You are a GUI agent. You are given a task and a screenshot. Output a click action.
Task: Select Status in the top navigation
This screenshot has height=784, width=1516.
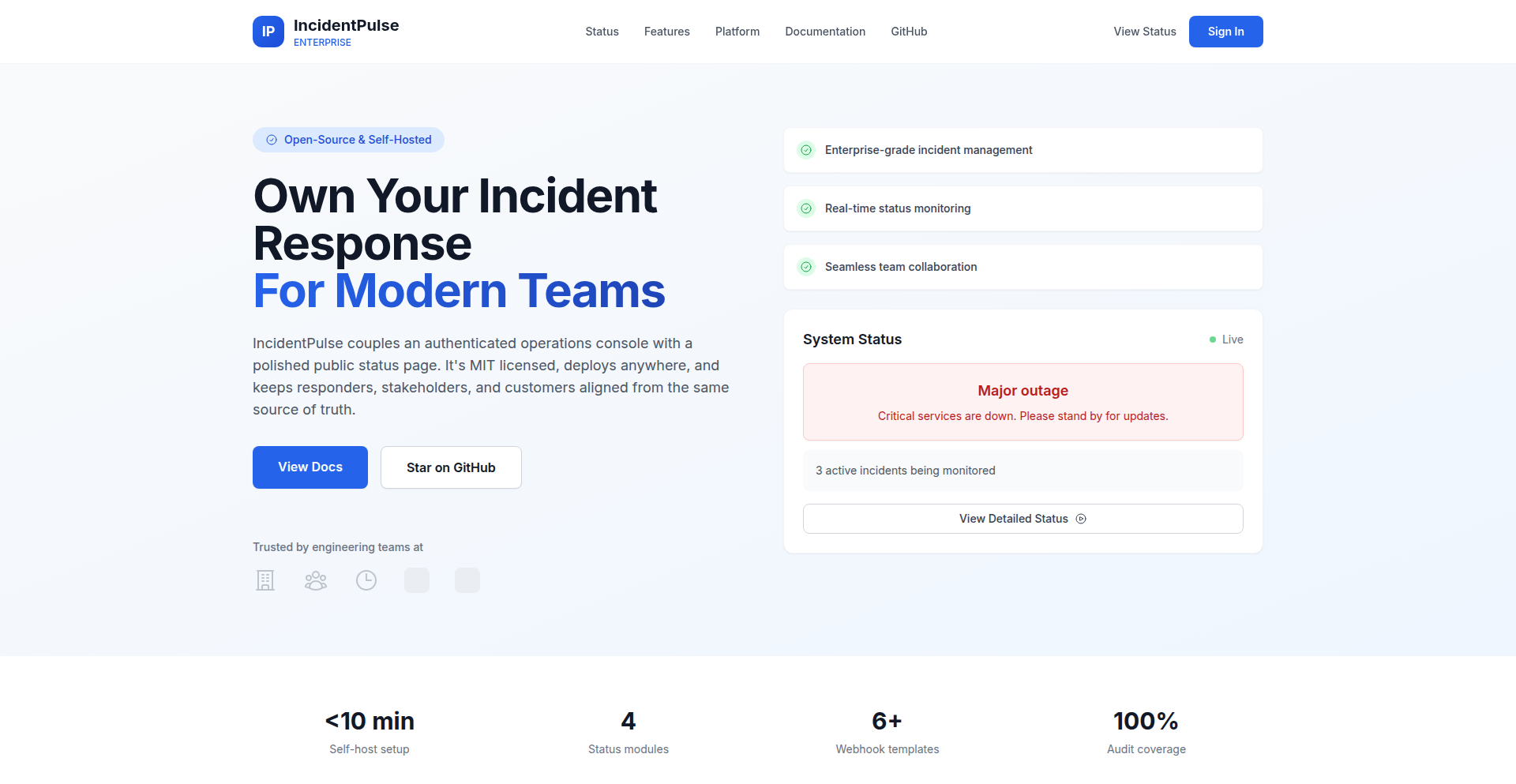(x=602, y=32)
